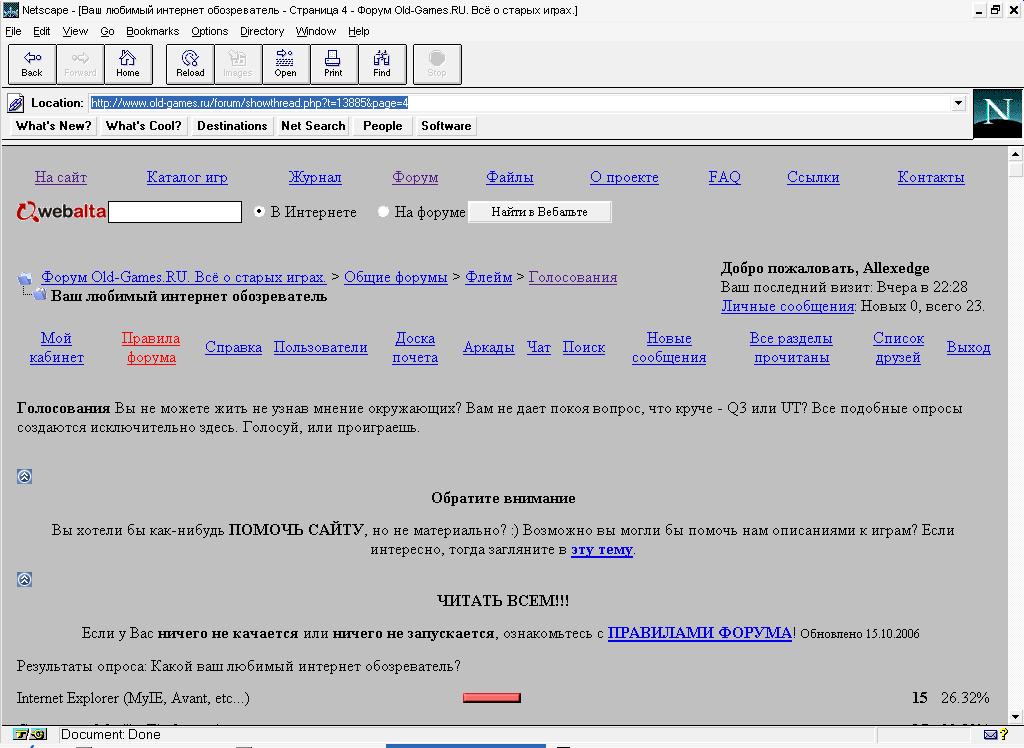This screenshot has width=1024, height=748.
Task: Open the Location URL dropdown arrow
Action: tap(958, 103)
